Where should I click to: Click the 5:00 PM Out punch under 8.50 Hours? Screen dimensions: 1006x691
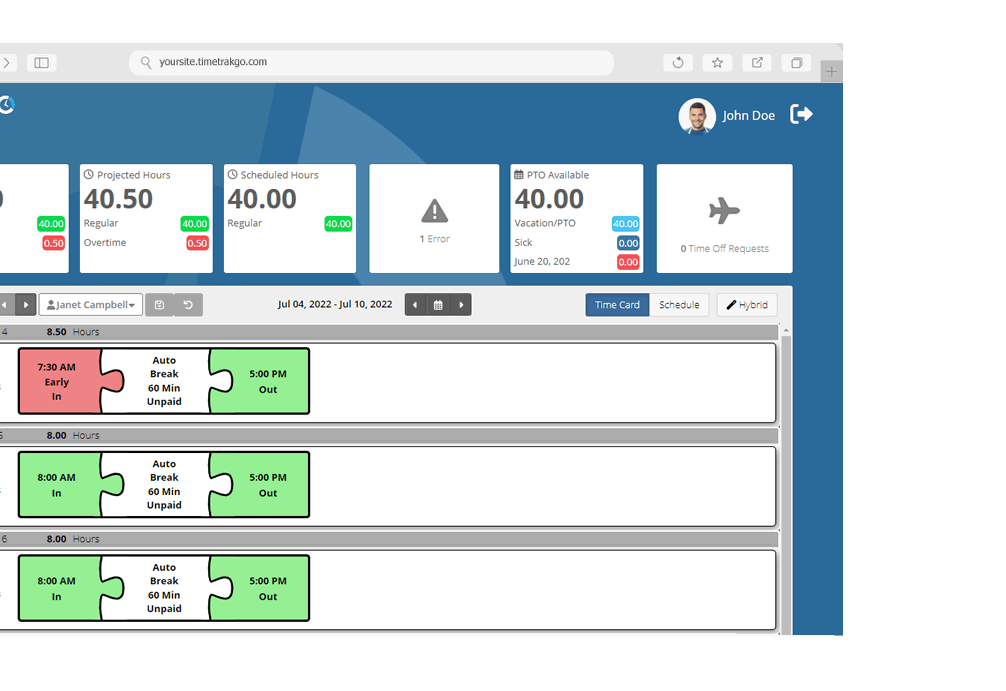[x=268, y=381]
